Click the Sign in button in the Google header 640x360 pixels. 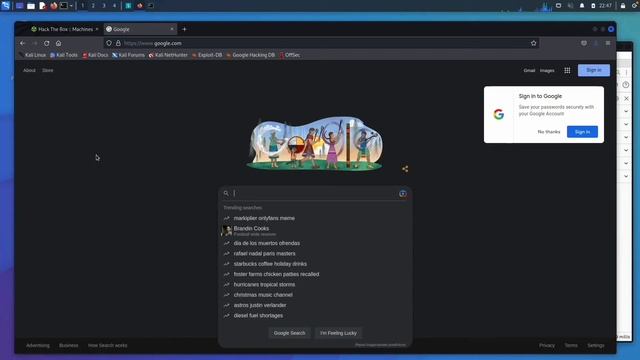[x=593, y=70]
